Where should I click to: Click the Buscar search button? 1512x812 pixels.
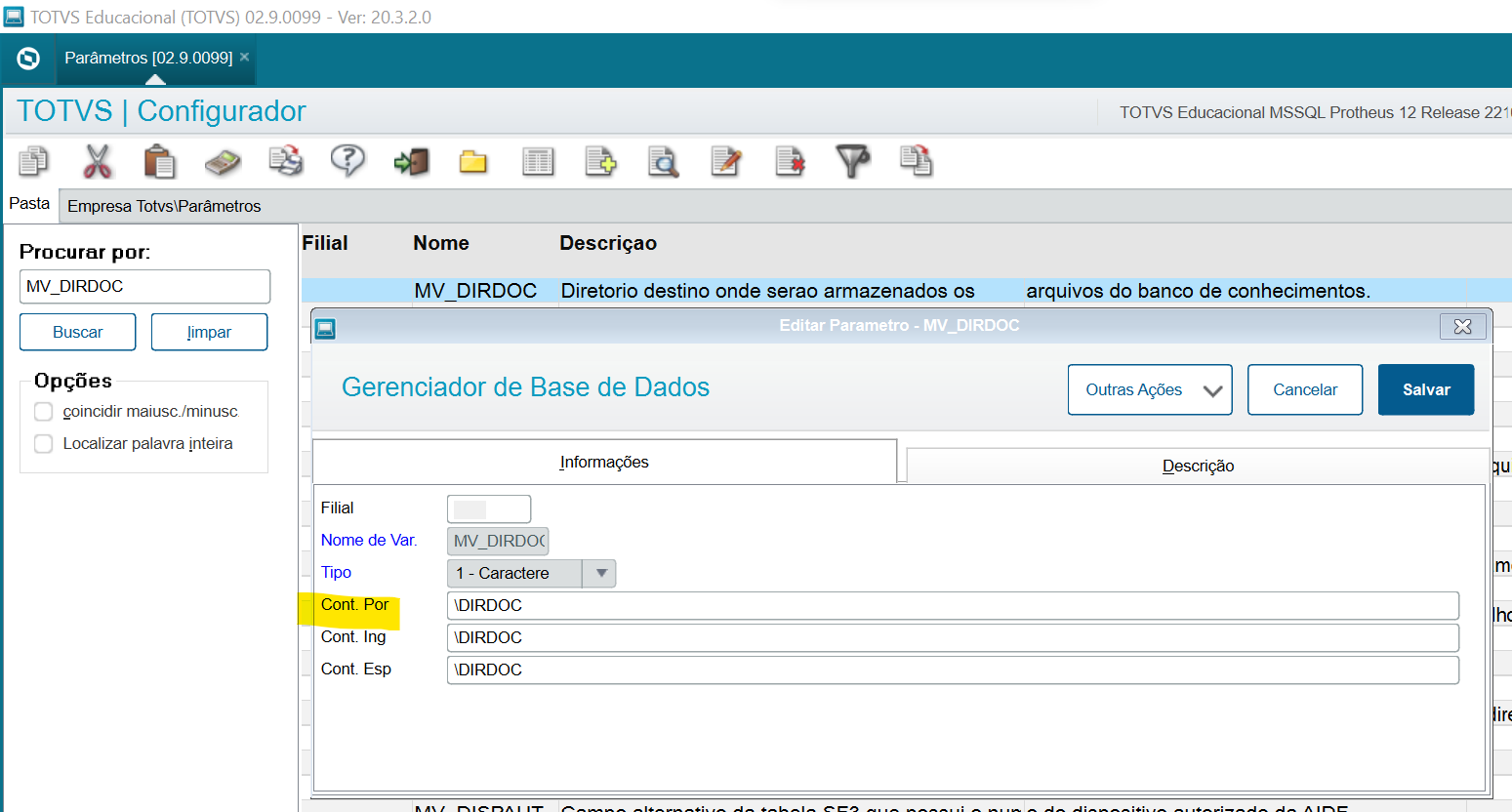[77, 332]
